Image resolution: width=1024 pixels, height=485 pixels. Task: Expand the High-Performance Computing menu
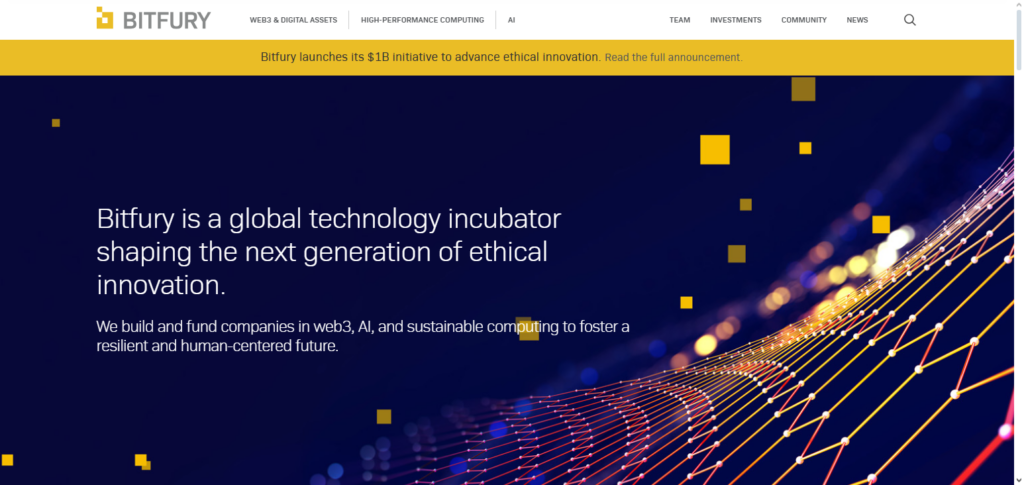pyautogui.click(x=422, y=20)
